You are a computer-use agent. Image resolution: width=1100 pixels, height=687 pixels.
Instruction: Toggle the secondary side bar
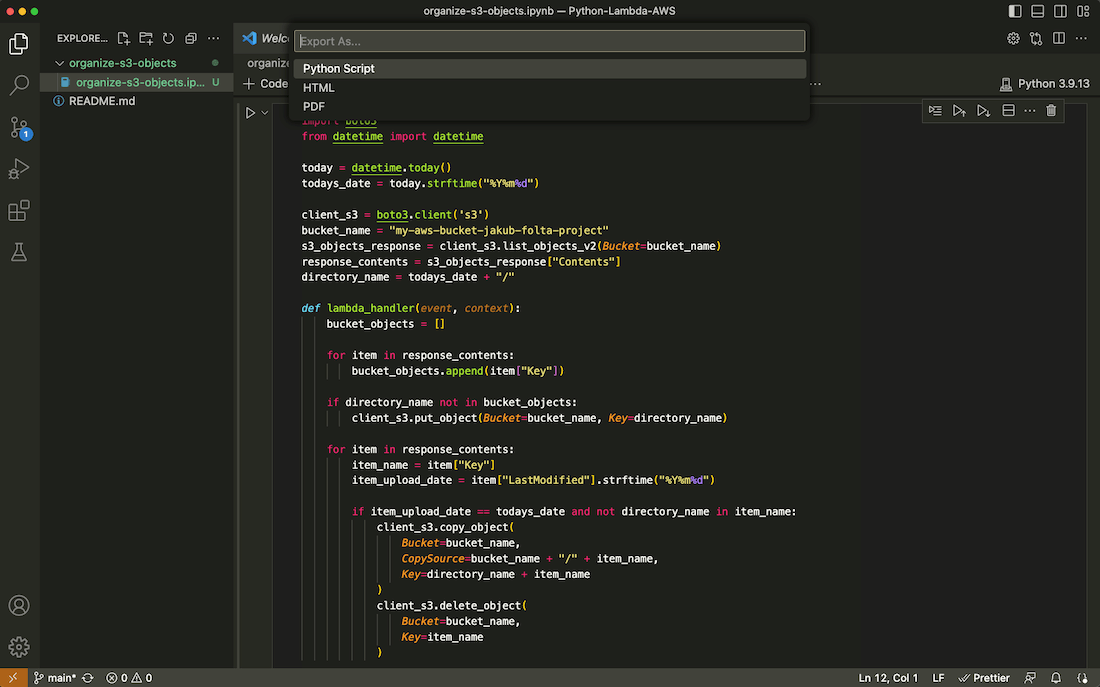(1059, 11)
